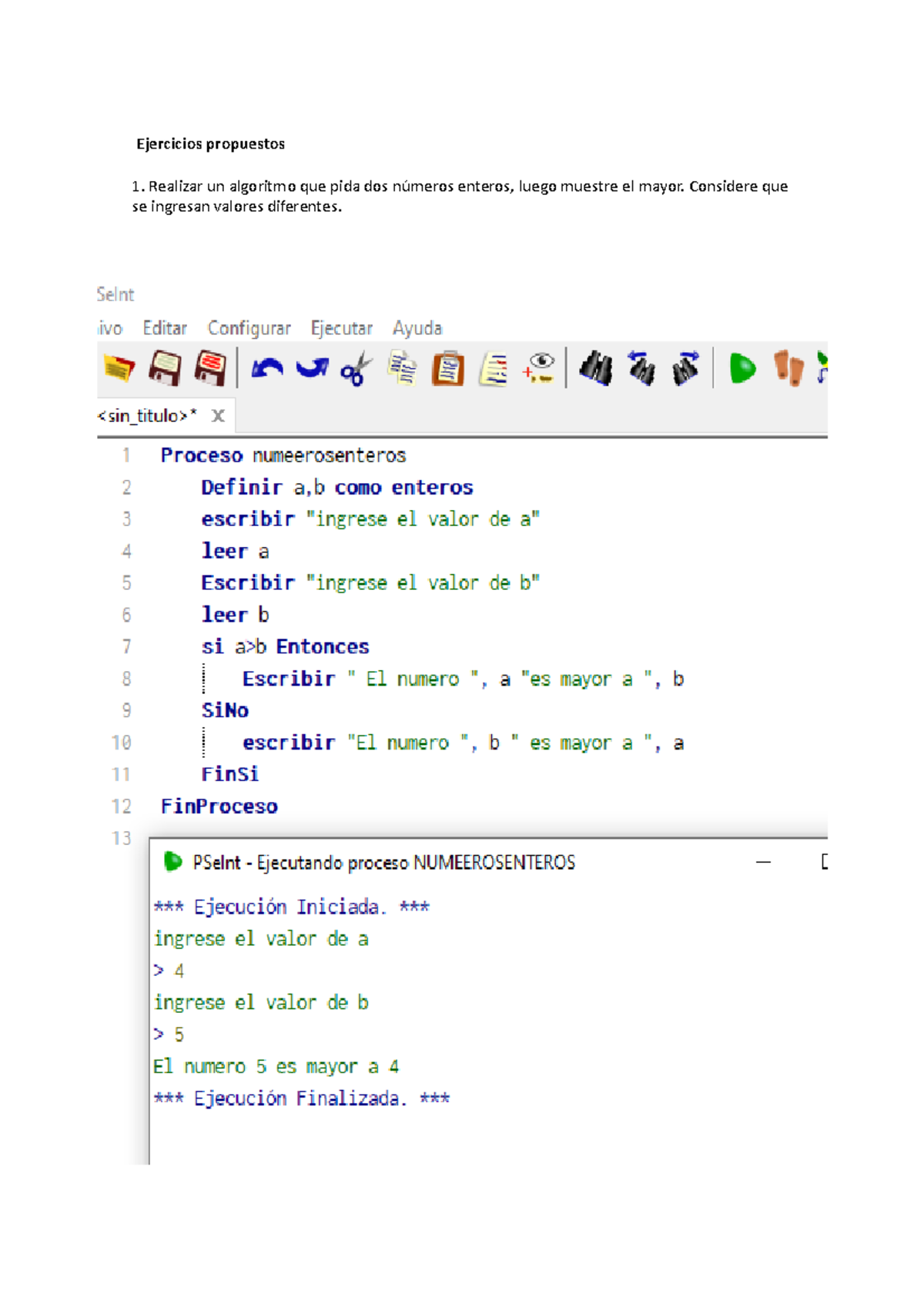Click the eye icon in toolbar

pyautogui.click(x=539, y=367)
